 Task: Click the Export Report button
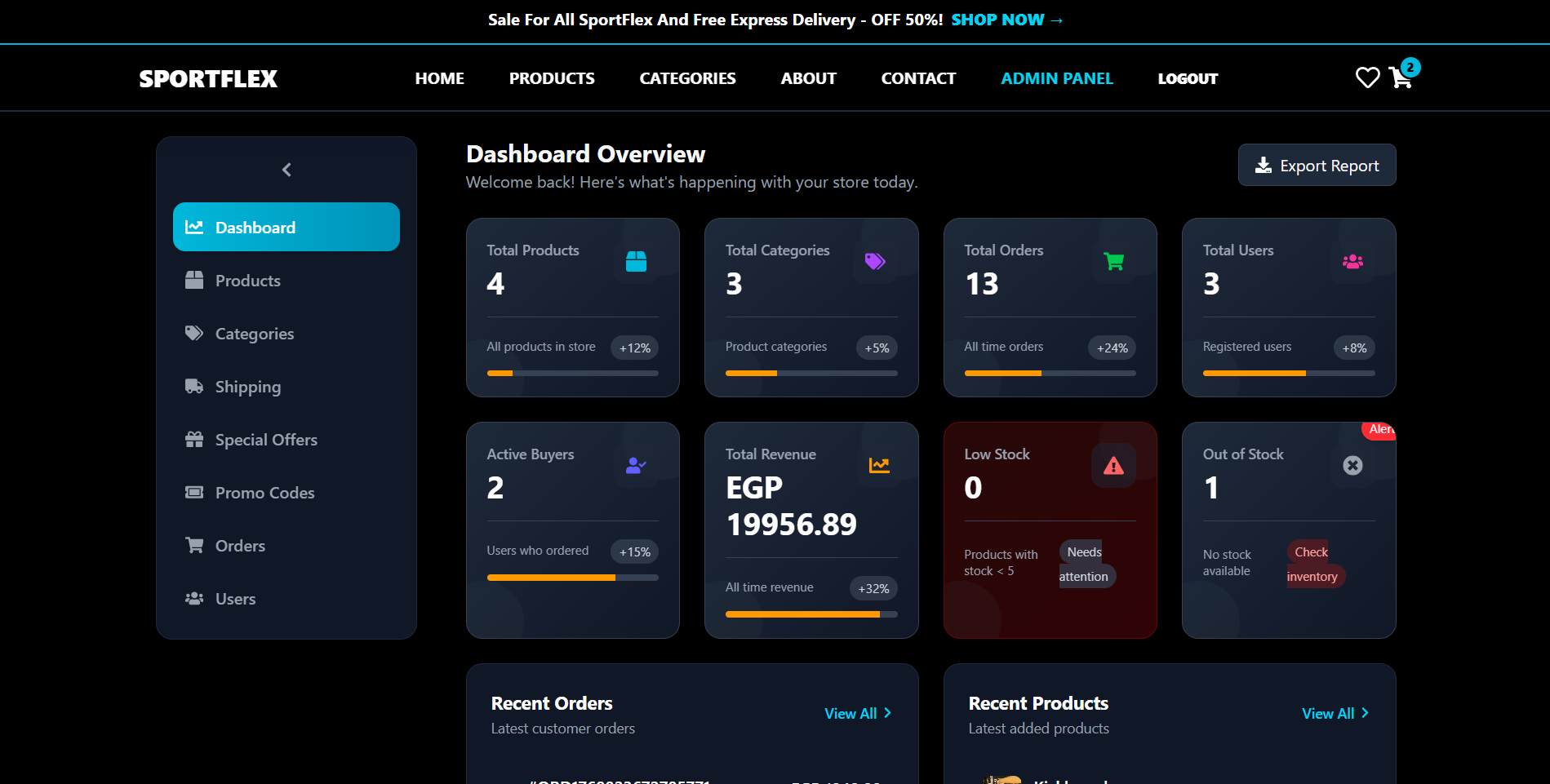coord(1317,166)
